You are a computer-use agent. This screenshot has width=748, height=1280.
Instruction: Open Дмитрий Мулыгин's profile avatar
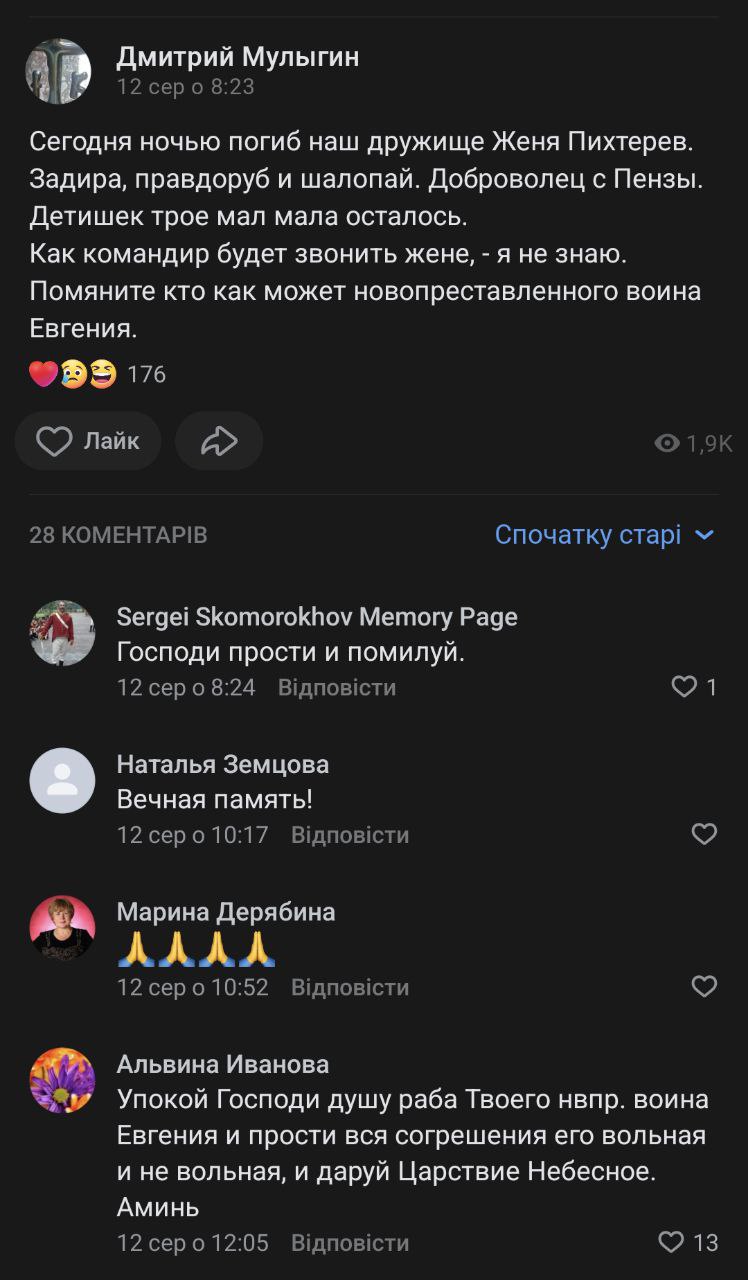(58, 72)
